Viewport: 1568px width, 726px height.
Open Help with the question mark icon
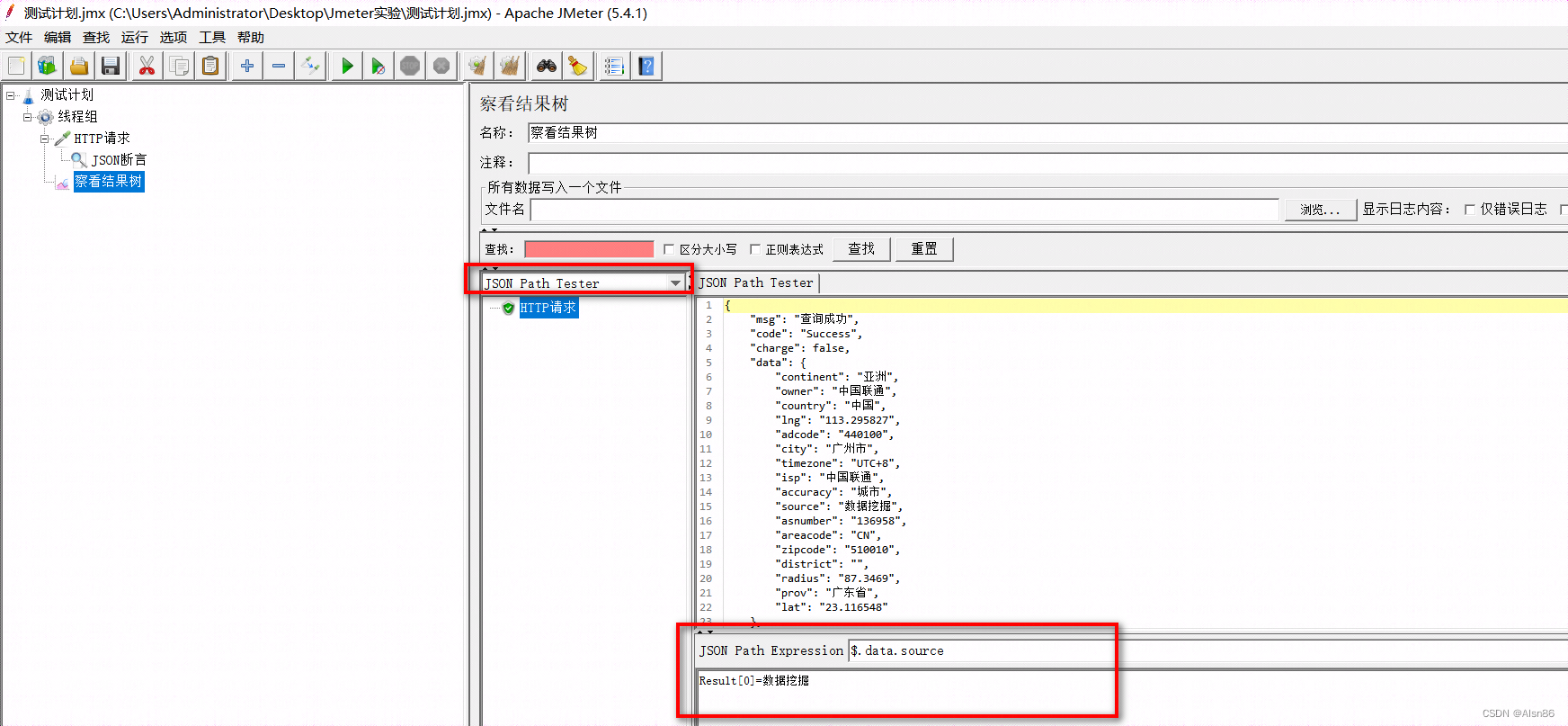tap(646, 66)
